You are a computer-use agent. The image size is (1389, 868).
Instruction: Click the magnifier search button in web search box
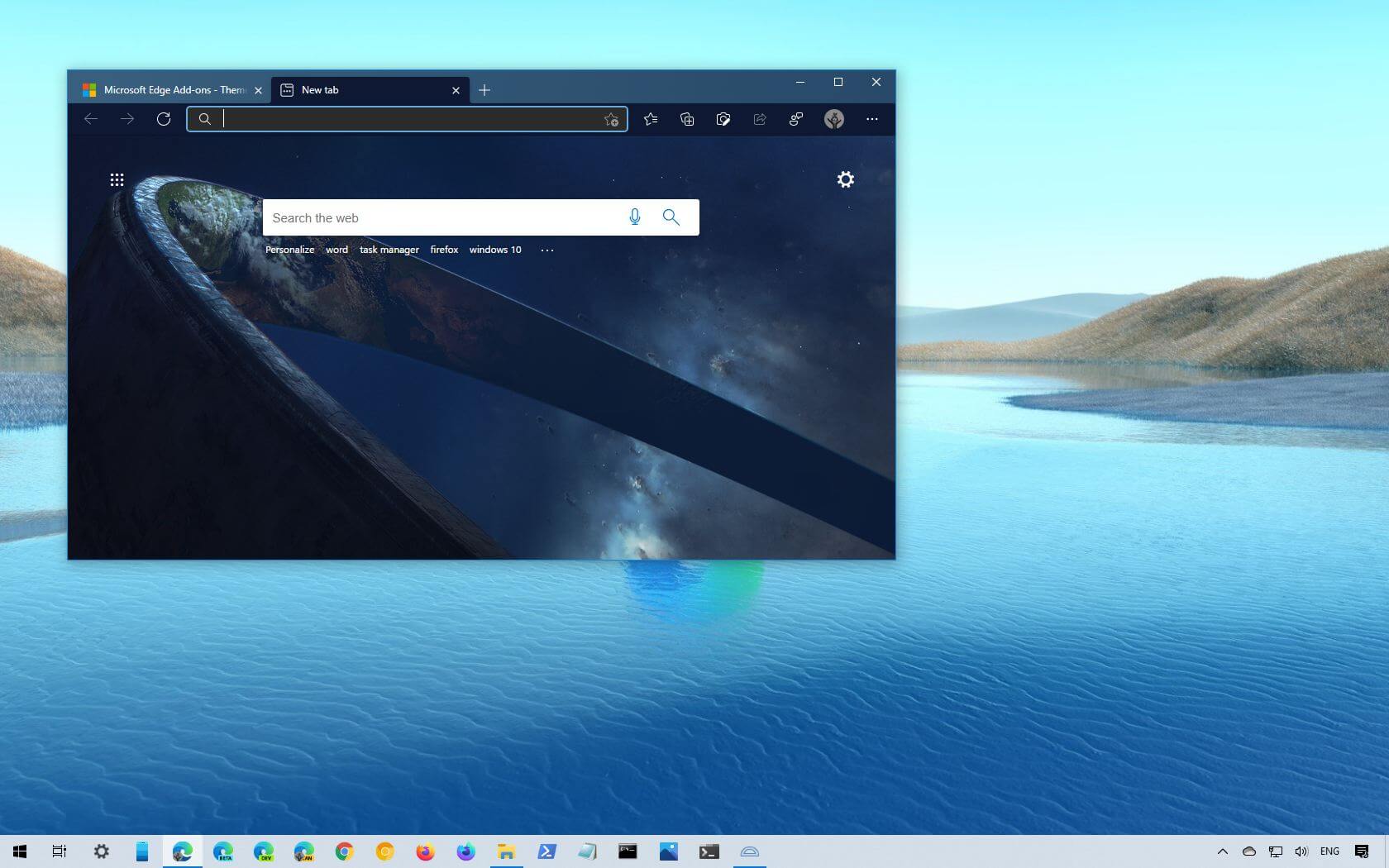671,217
